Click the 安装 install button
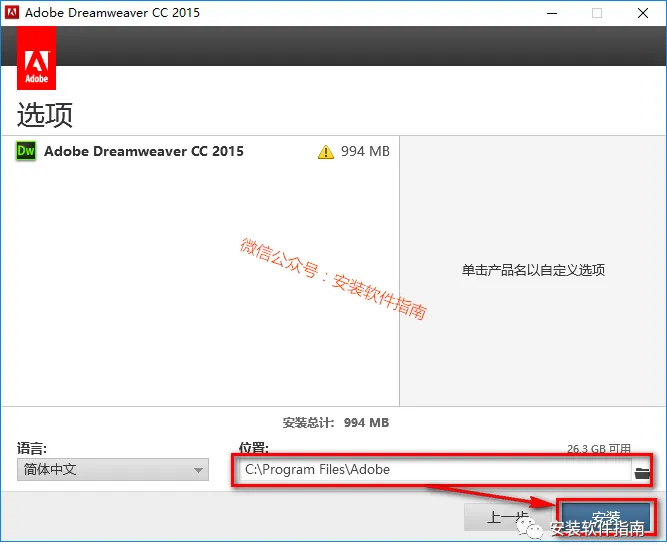Screen dimensions: 667x559 coord(606,517)
